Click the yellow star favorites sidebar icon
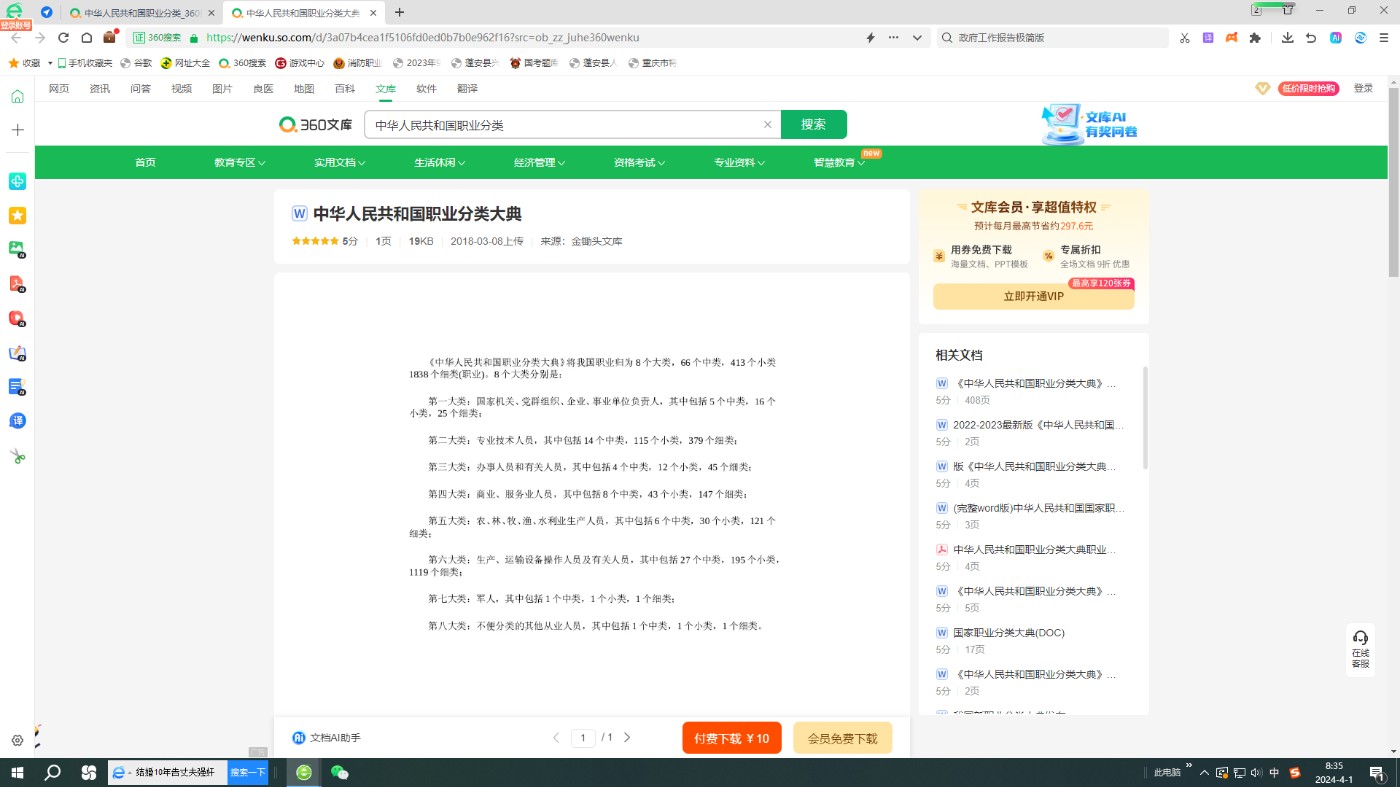Image resolution: width=1400 pixels, height=787 pixels. click(x=17, y=215)
